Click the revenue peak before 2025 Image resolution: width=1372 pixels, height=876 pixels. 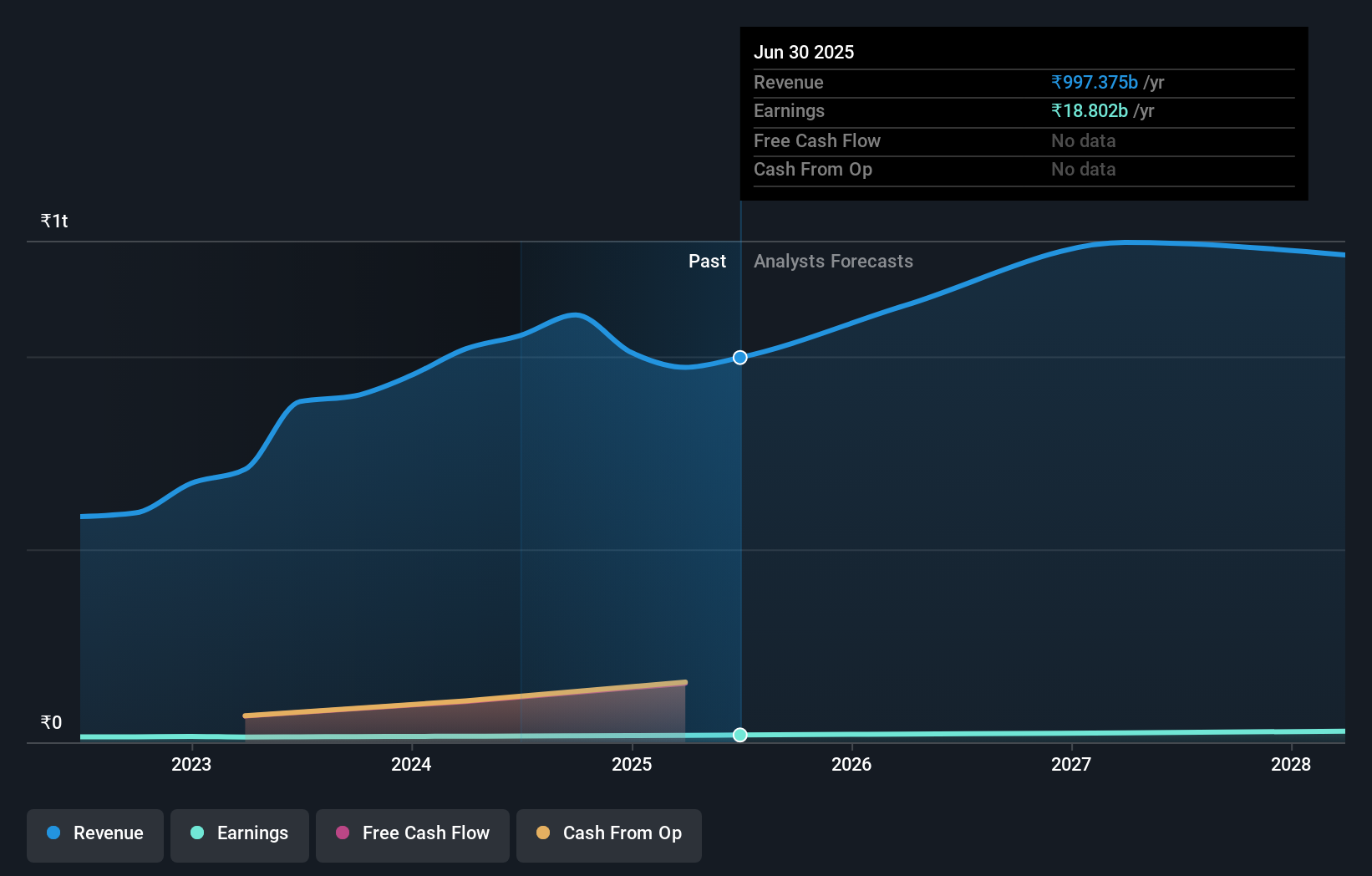tap(575, 315)
